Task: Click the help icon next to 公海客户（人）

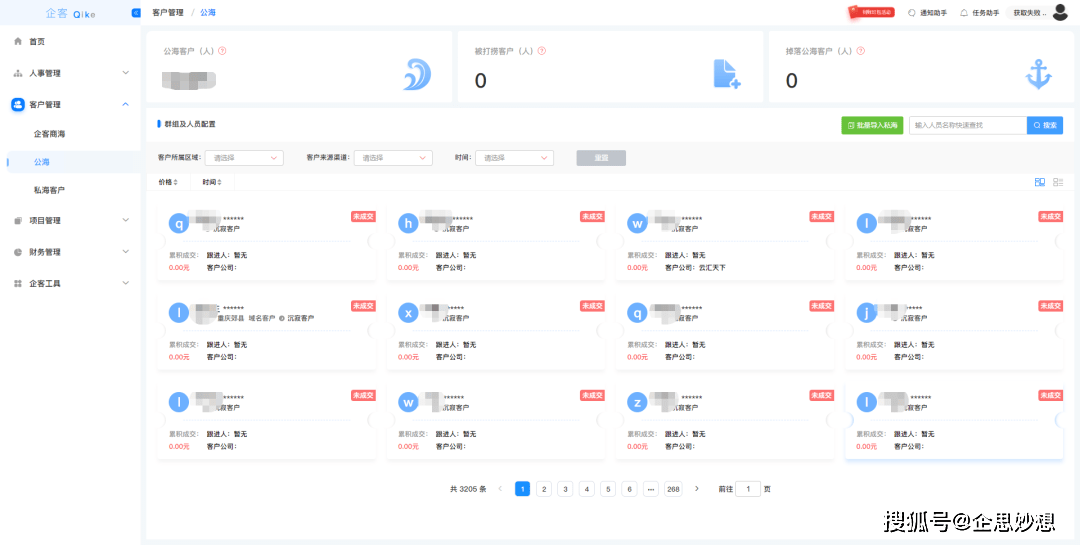Action: coord(222,51)
